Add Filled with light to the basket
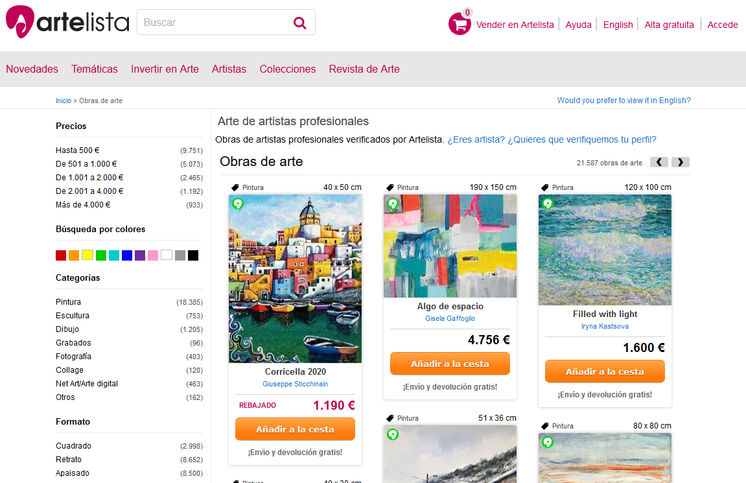Image resolution: width=746 pixels, height=483 pixels. click(605, 371)
